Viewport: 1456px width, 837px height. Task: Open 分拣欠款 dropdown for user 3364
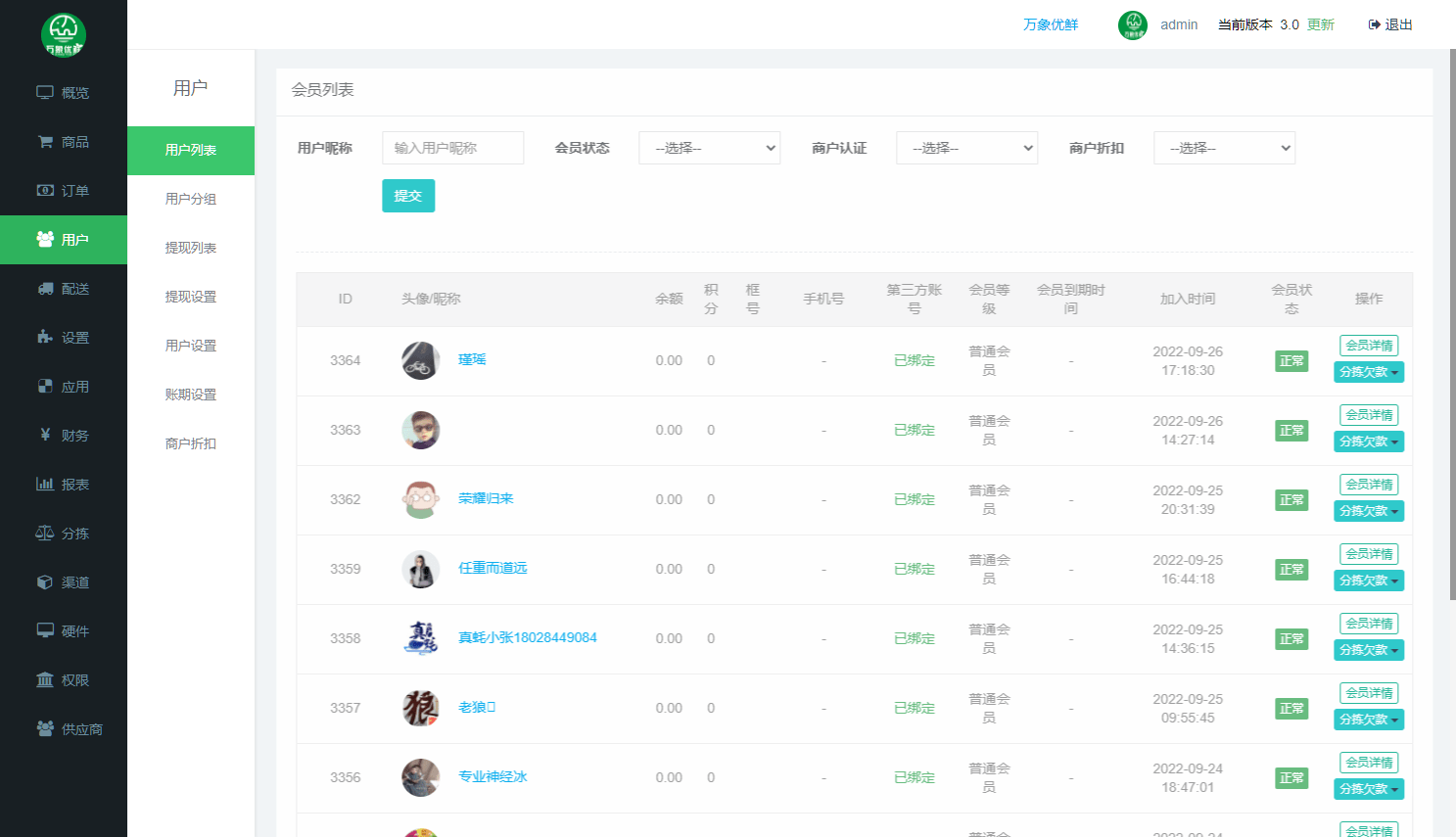pyautogui.click(x=1369, y=372)
